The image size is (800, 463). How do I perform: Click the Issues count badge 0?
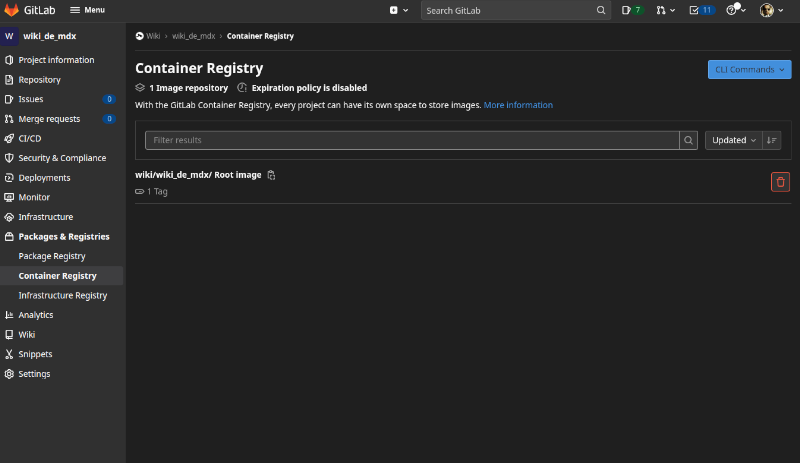(109, 99)
